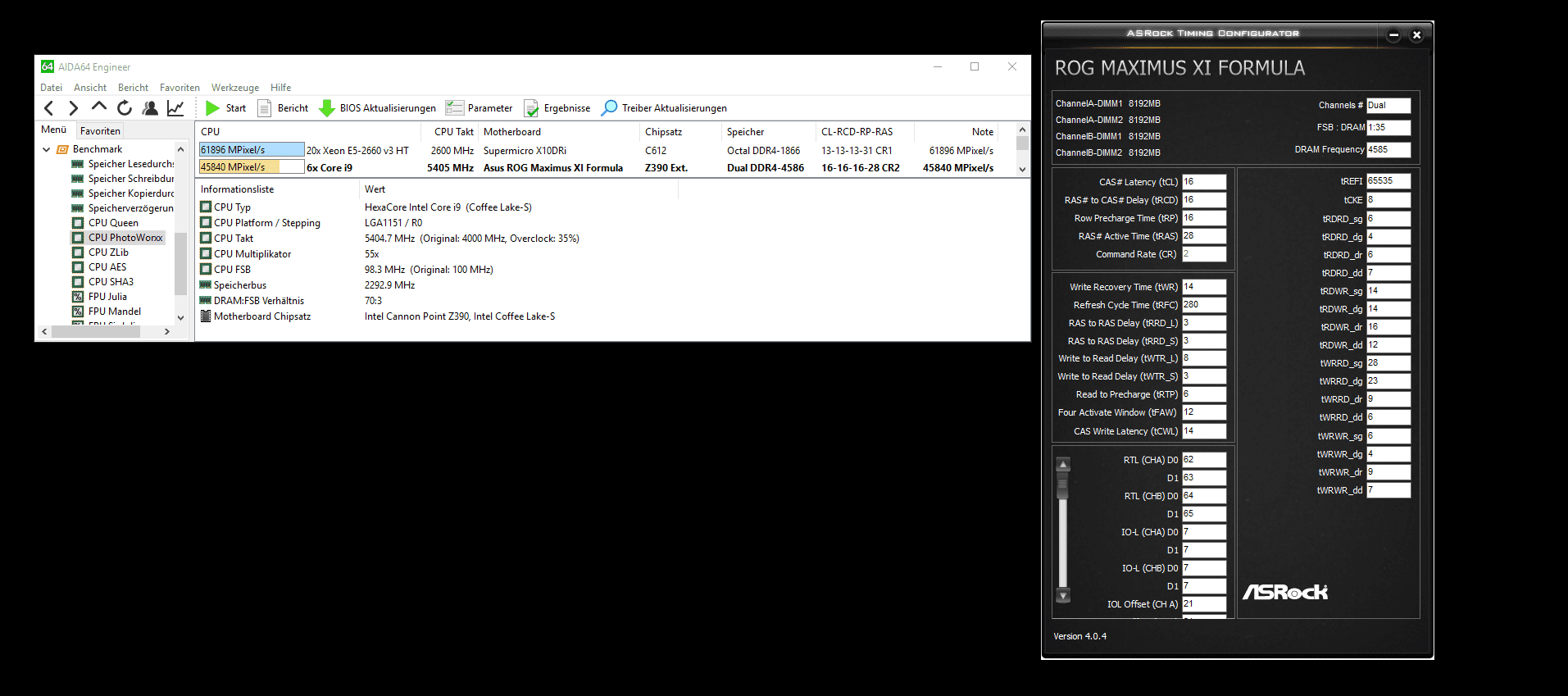The width and height of the screenshot is (1568, 696).
Task: Click the RAS# Active Time (tRAS) field
Action: coord(1204,236)
